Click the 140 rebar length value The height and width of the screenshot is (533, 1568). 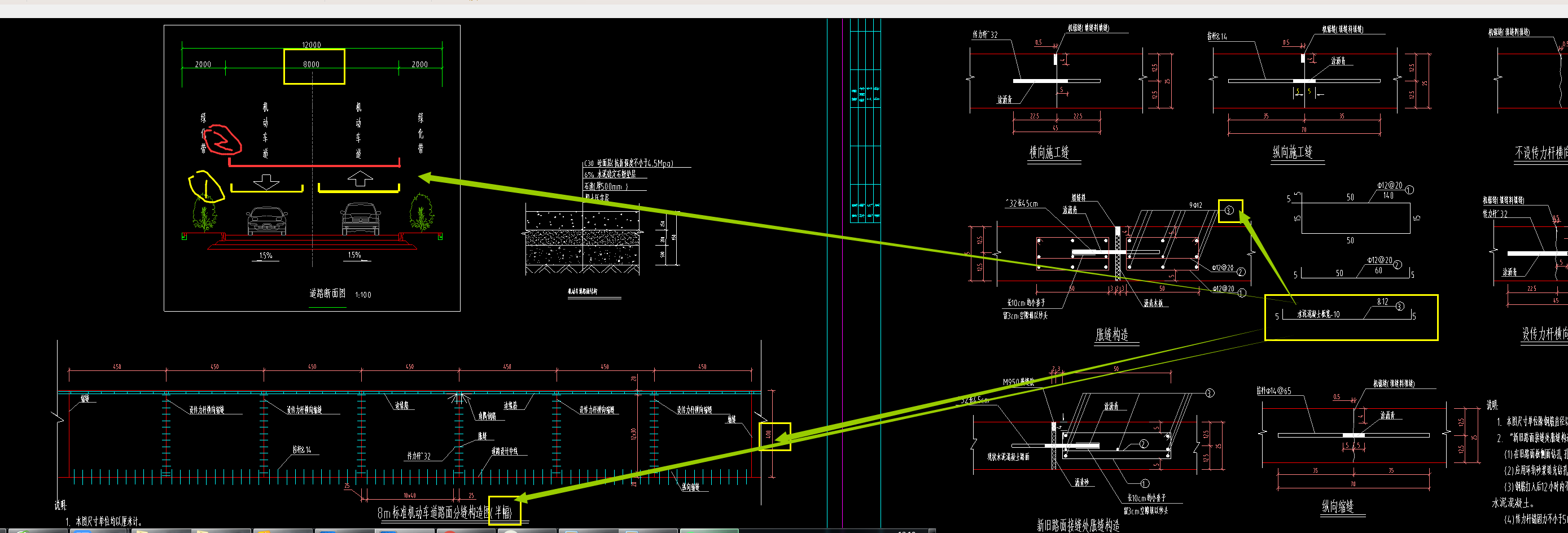click(1389, 196)
